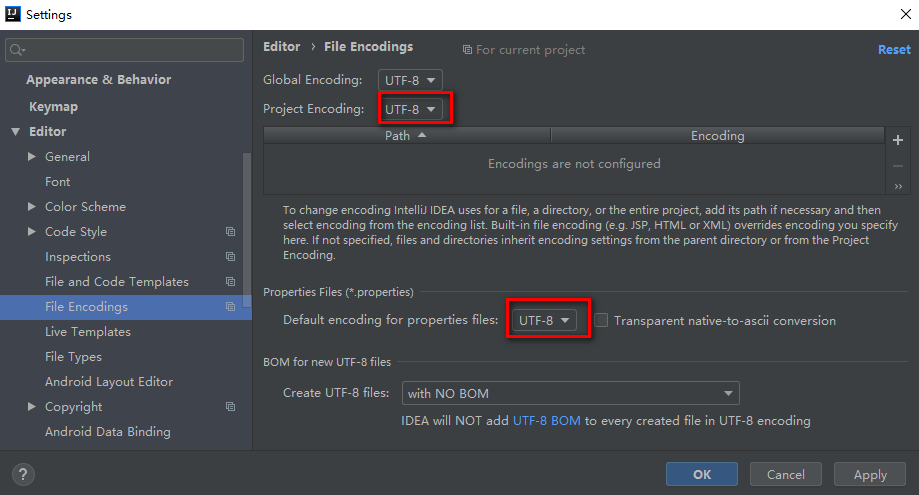Enable Transparent native-to-ascii conversion checkbox

(x=601, y=320)
